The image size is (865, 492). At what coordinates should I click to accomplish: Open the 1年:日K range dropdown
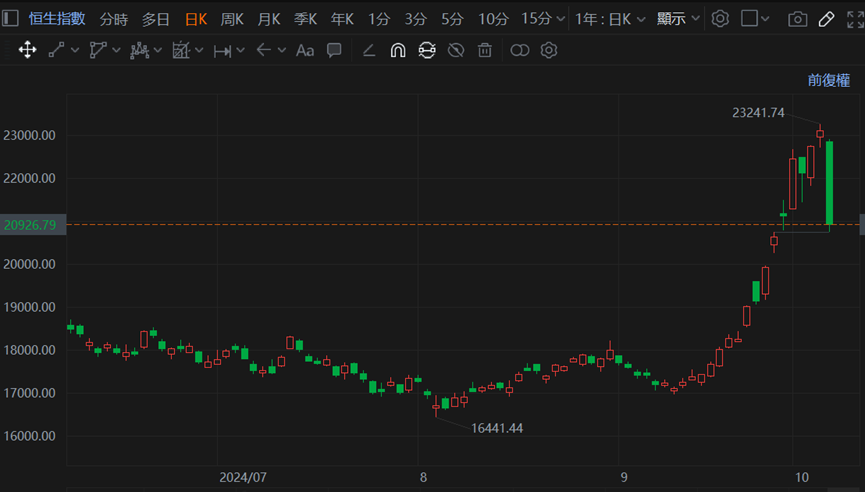610,19
